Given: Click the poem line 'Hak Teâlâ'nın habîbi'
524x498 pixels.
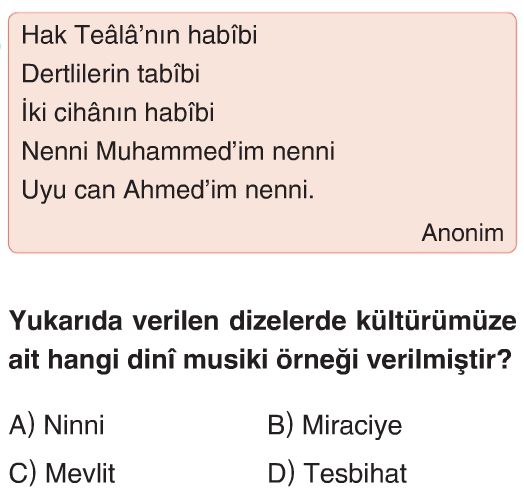Looking at the screenshot, I should pyautogui.click(x=139, y=35).
